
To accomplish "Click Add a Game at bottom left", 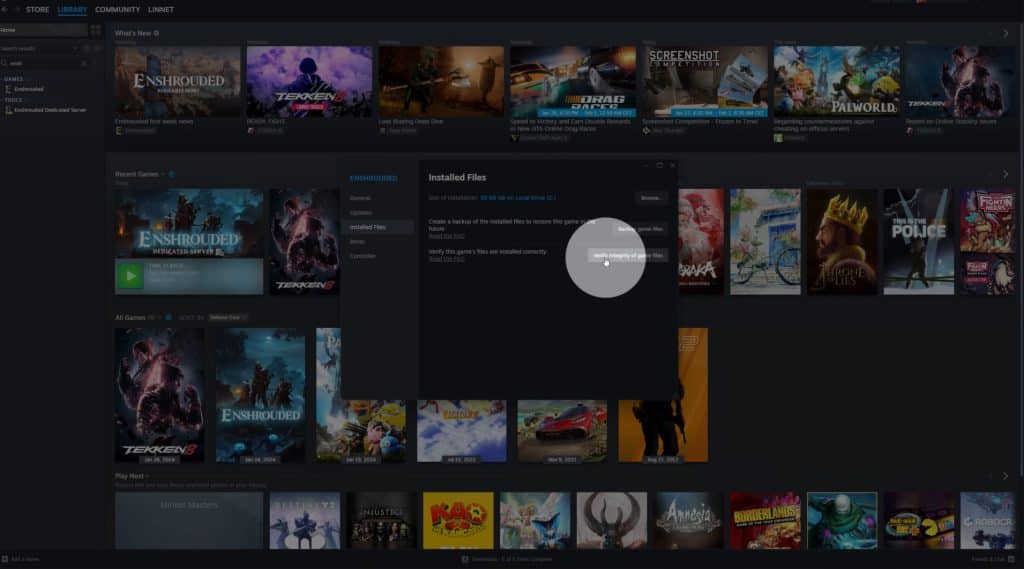I will (x=20, y=559).
